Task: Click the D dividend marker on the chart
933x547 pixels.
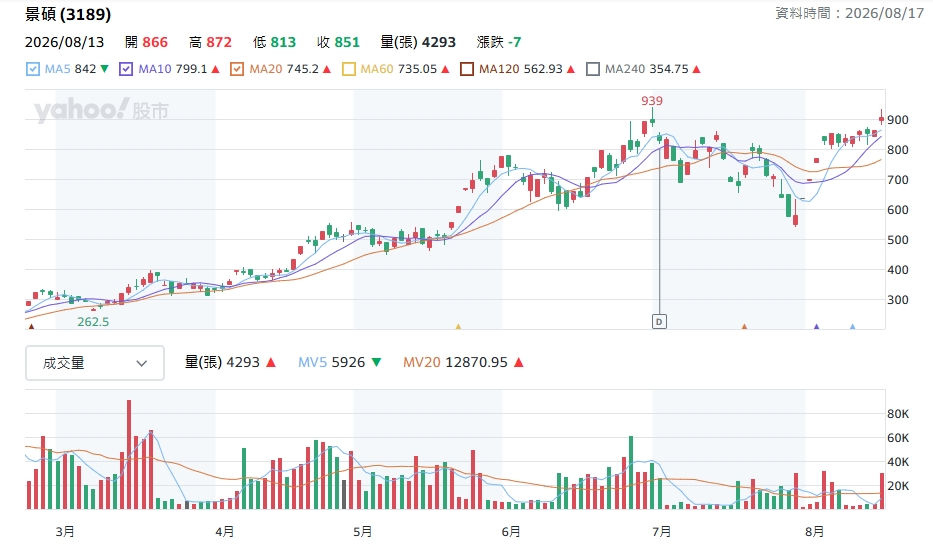Action: [659, 321]
